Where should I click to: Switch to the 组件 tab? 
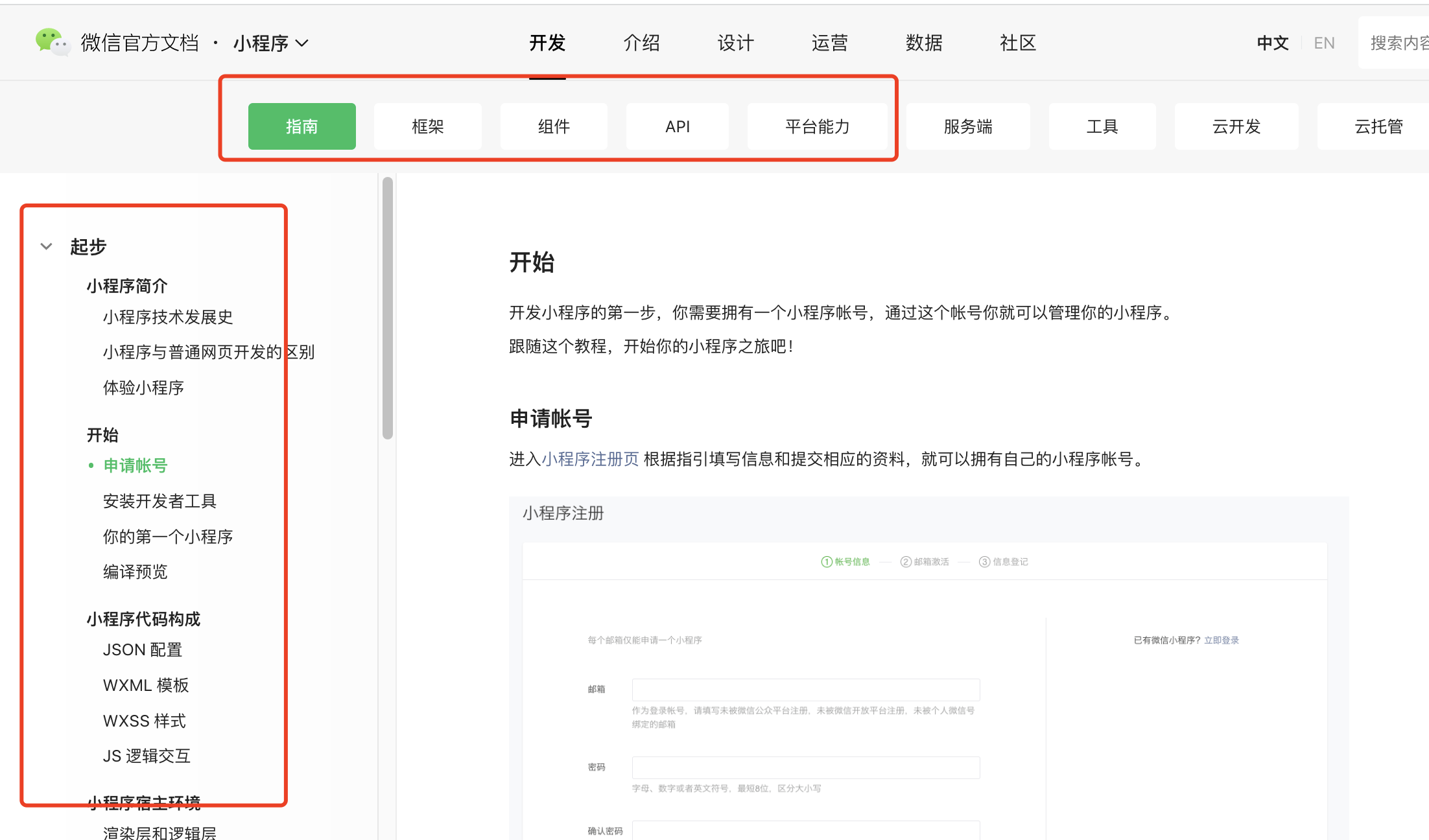coord(554,126)
